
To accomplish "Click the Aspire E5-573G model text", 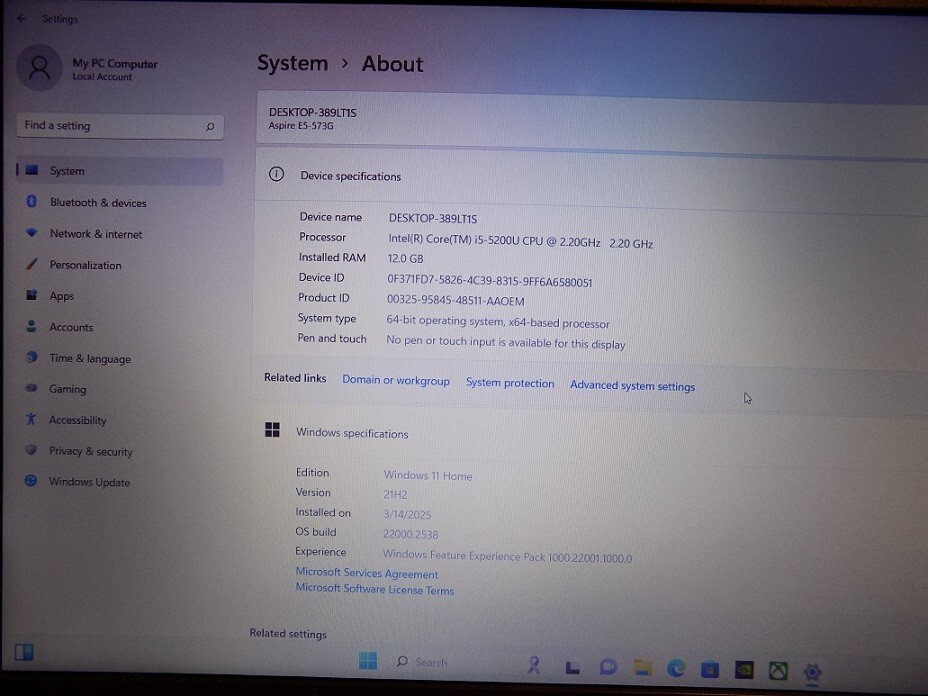I will (301, 125).
